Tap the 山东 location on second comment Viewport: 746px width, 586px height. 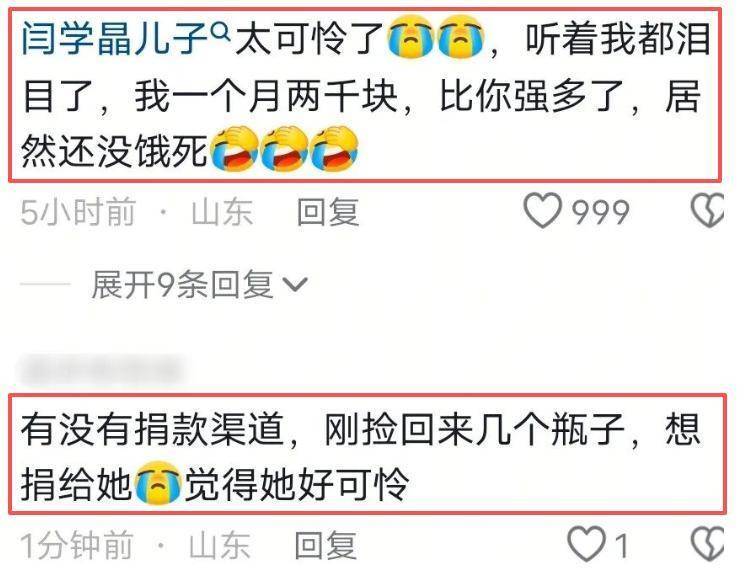tap(219, 545)
